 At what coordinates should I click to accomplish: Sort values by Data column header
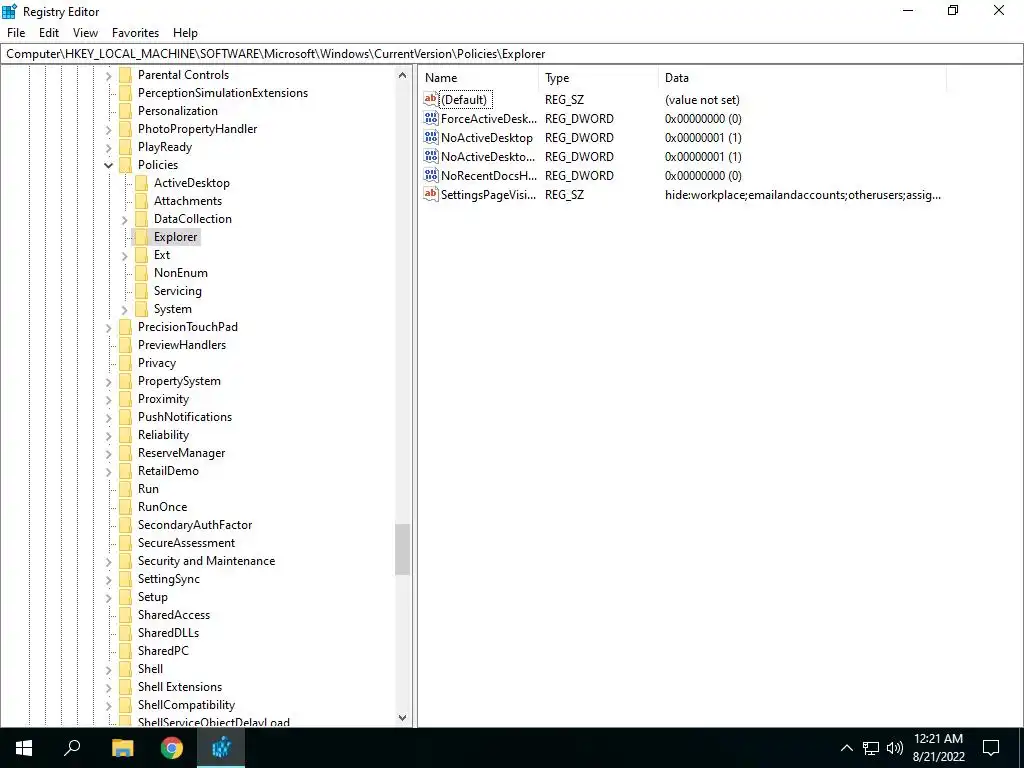tap(803, 78)
